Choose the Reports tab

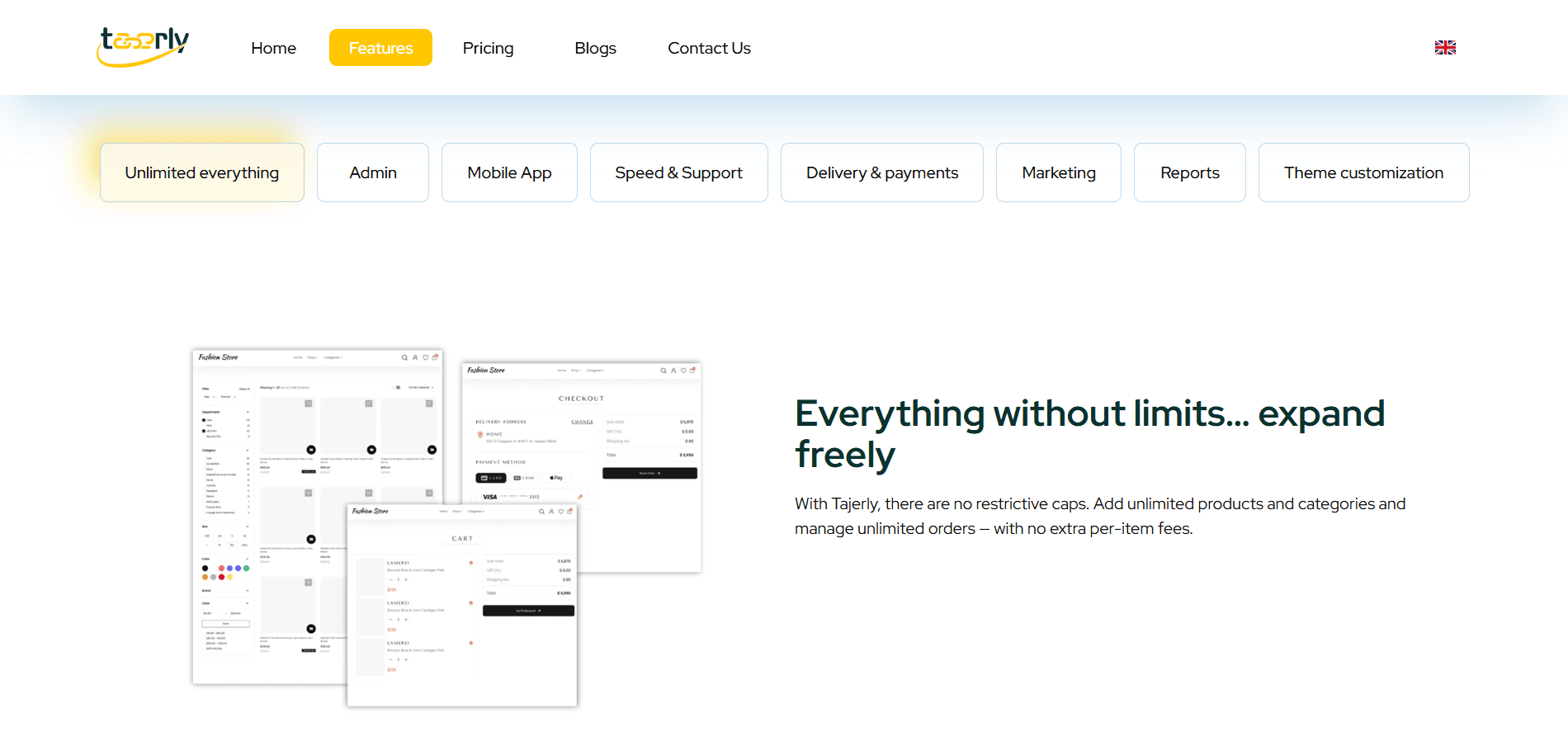click(1189, 172)
